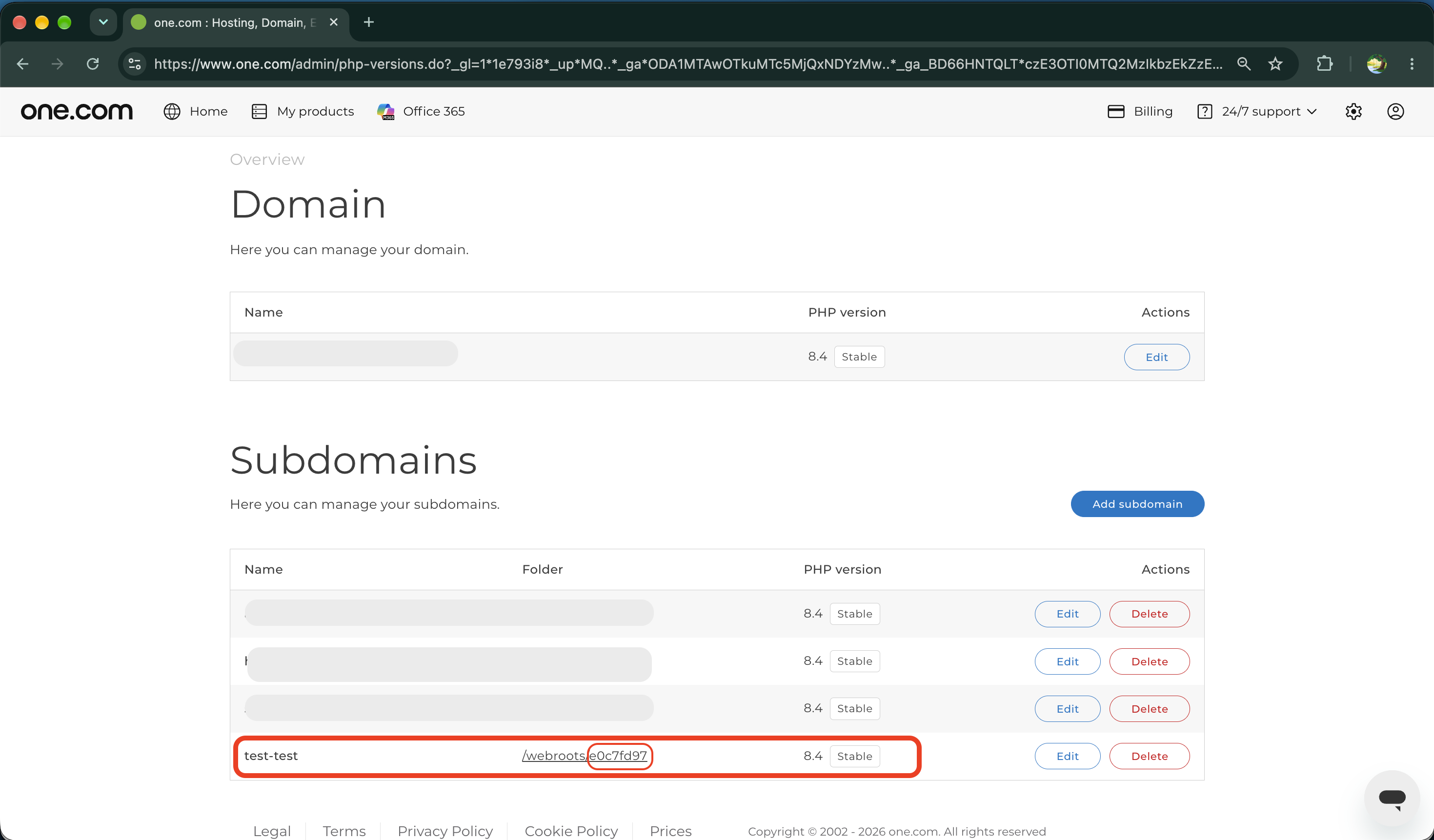This screenshot has width=1434, height=840.
Task: Click the Folder column header in Subdomains
Action: click(542, 569)
